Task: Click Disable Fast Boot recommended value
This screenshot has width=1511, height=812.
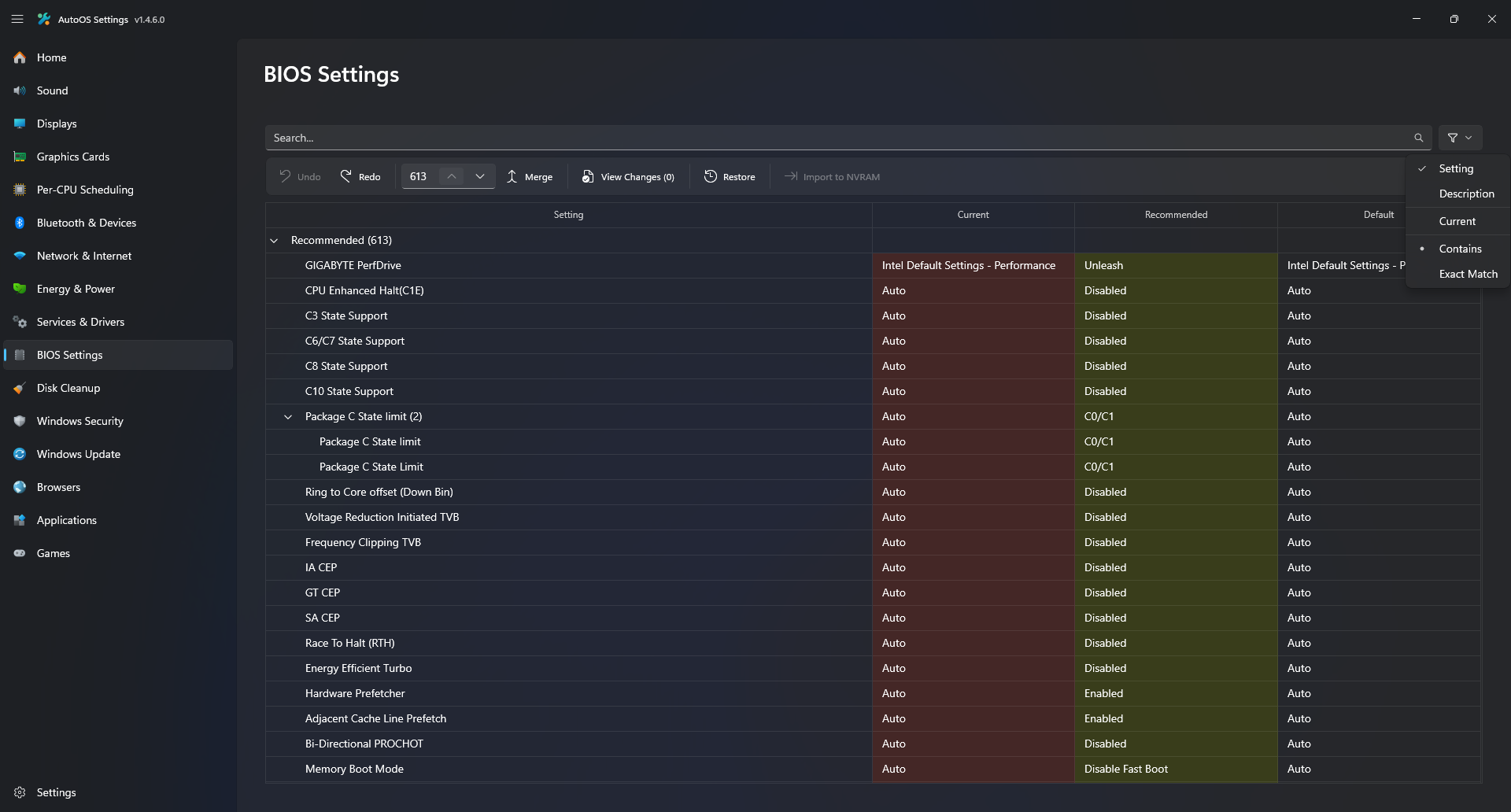Action: point(1176,769)
